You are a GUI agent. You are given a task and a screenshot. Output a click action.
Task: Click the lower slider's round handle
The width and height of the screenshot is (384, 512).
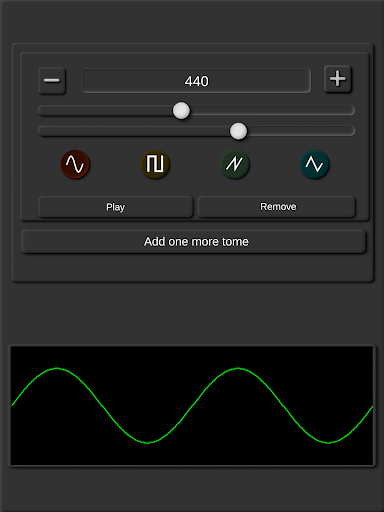pyautogui.click(x=238, y=131)
